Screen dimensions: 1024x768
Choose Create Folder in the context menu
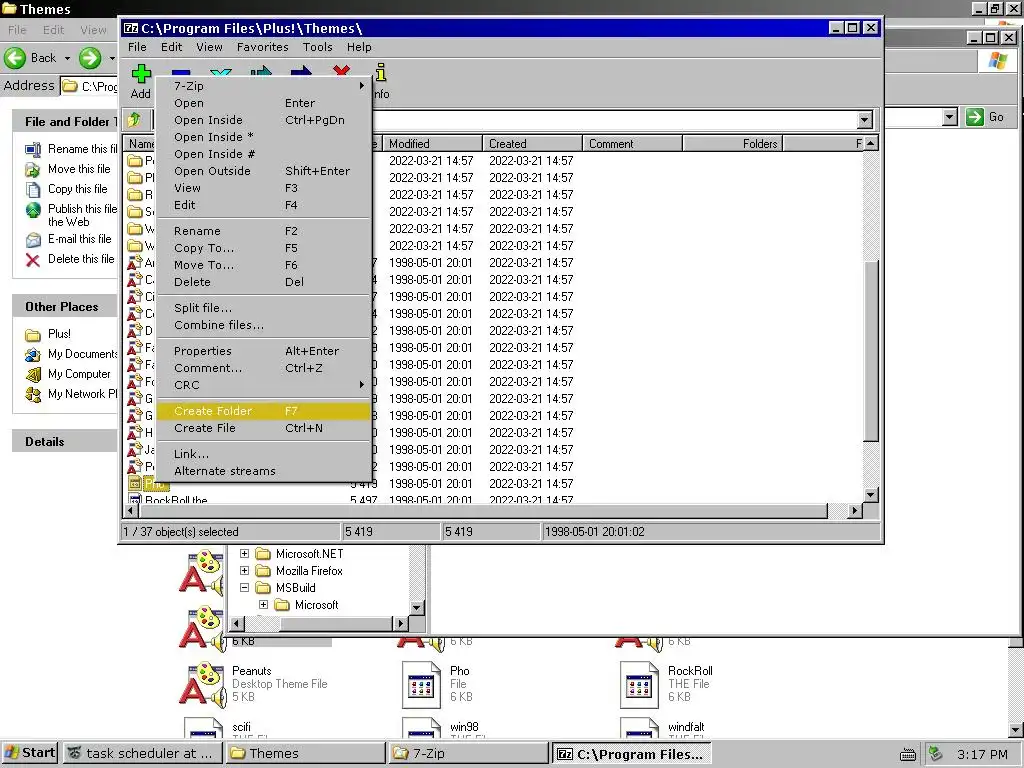point(264,411)
